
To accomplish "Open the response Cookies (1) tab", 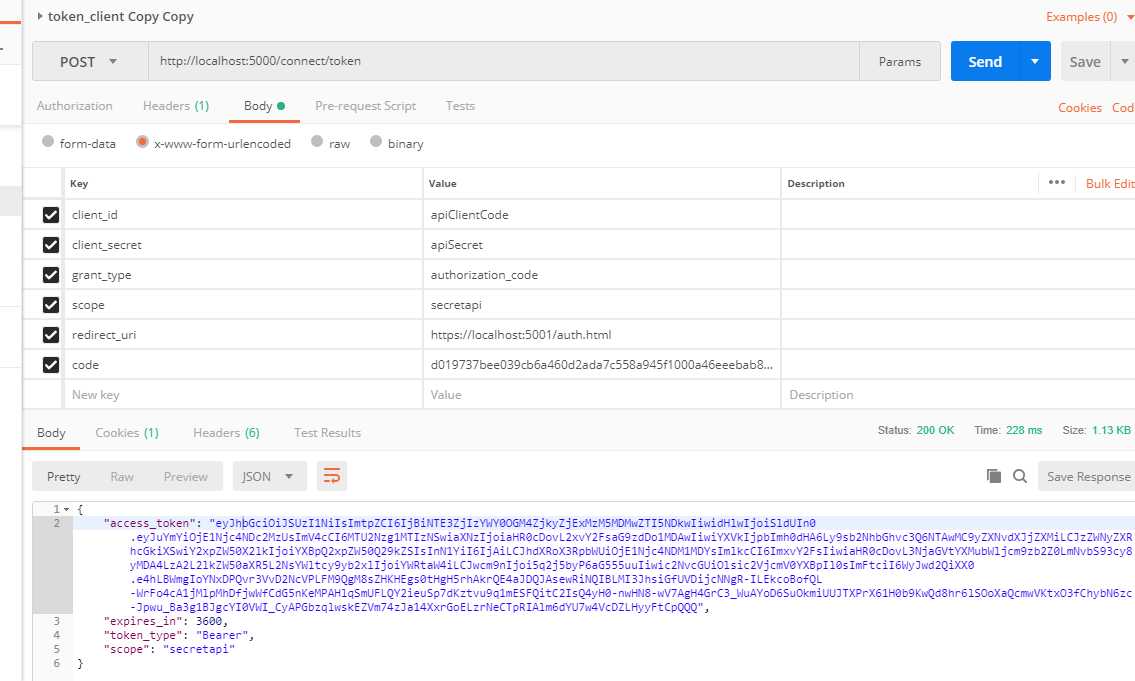I will point(127,433).
